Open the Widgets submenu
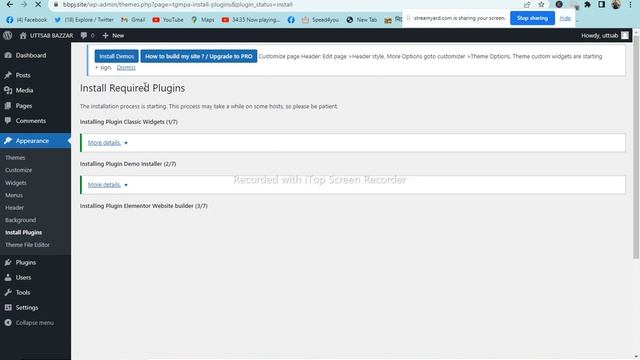The height and width of the screenshot is (360, 640). pos(16,182)
